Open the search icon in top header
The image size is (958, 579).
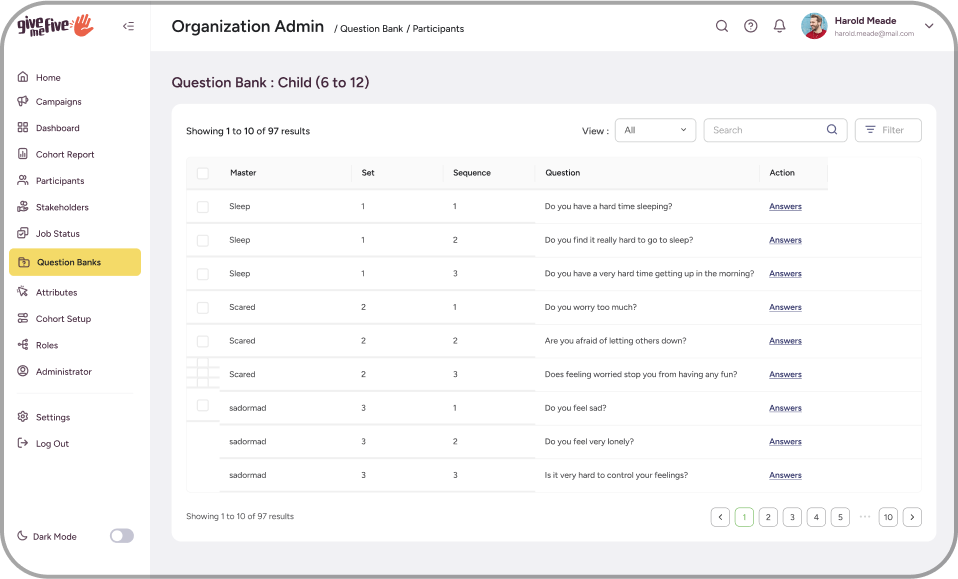(722, 26)
